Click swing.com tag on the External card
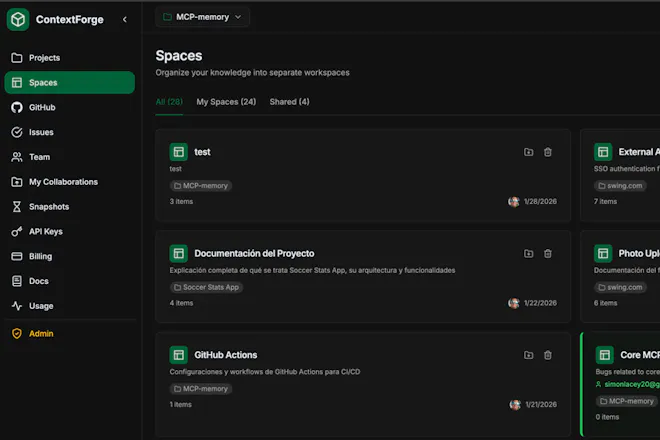 point(620,186)
